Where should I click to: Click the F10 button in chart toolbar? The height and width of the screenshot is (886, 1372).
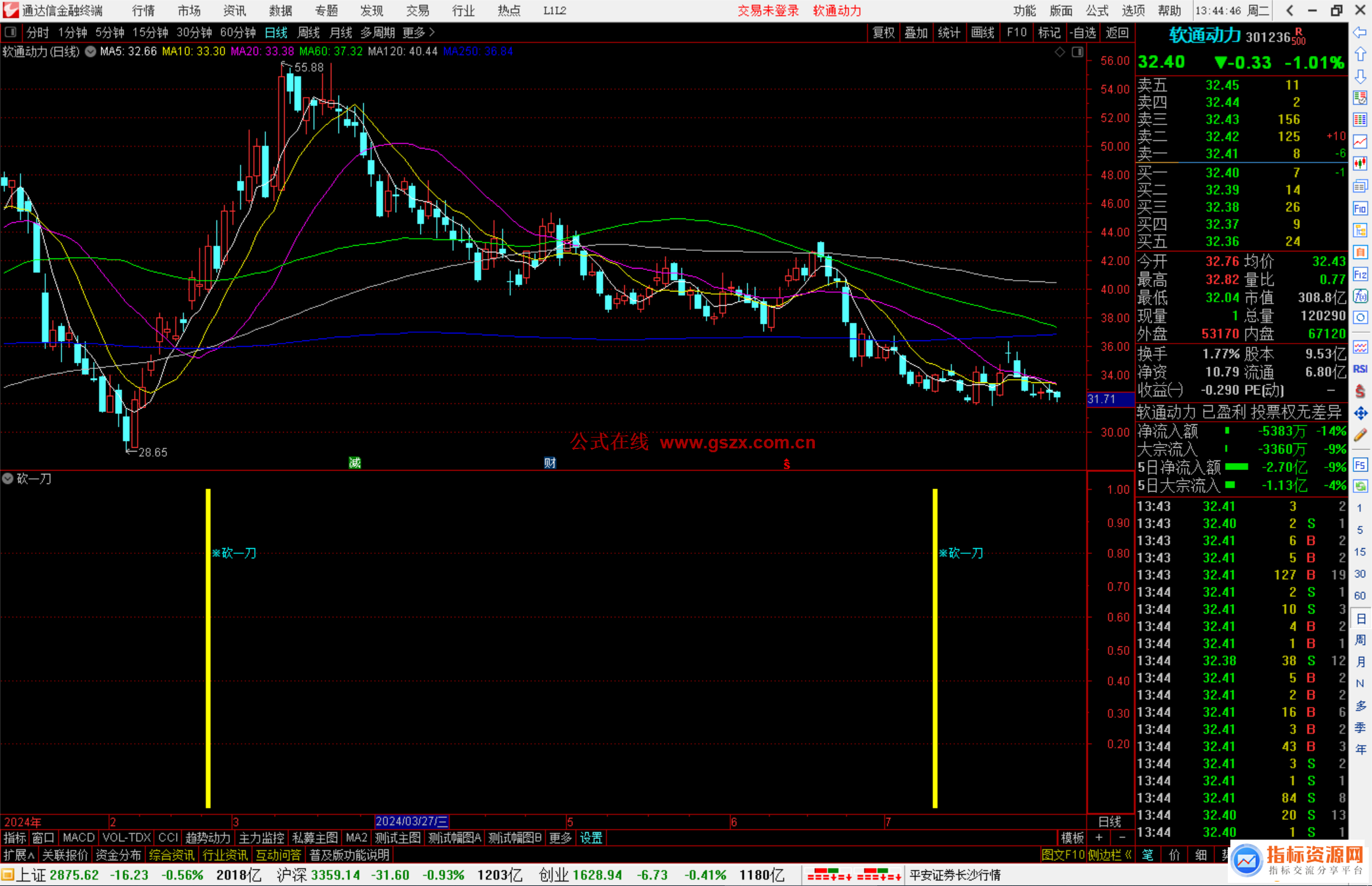tap(1016, 32)
